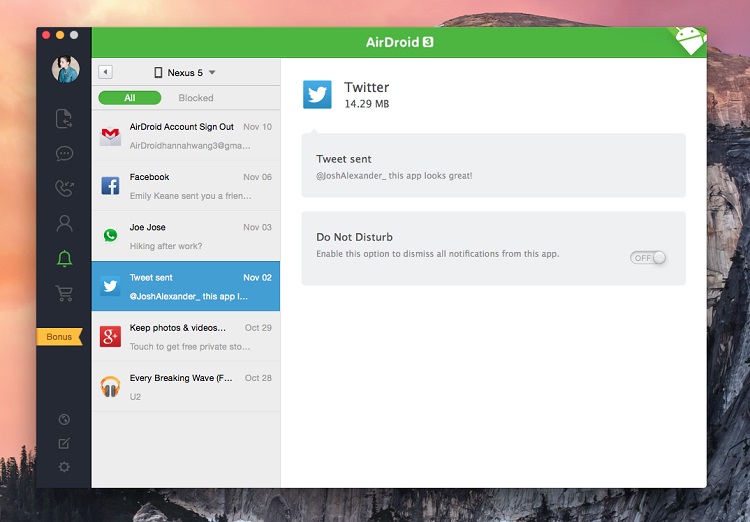Image resolution: width=750 pixels, height=522 pixels.
Task: Toggle the Do Not Disturb switch
Action: (648, 258)
